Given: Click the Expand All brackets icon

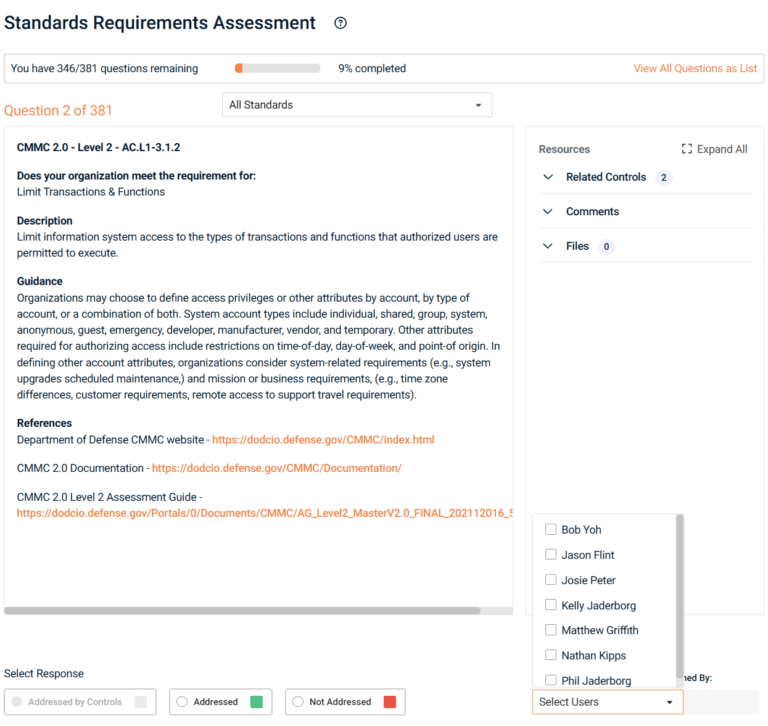Looking at the screenshot, I should click(x=687, y=149).
